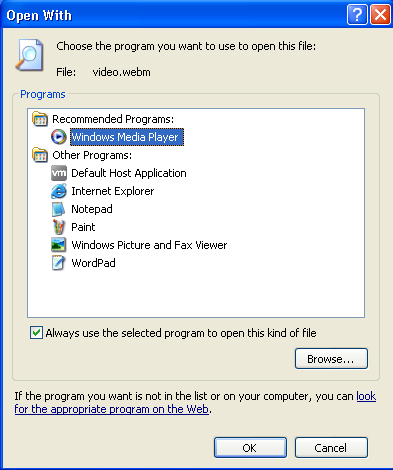The height and width of the screenshot is (470, 393).
Task: Select WordPad program entry
Action: [x=93, y=263]
